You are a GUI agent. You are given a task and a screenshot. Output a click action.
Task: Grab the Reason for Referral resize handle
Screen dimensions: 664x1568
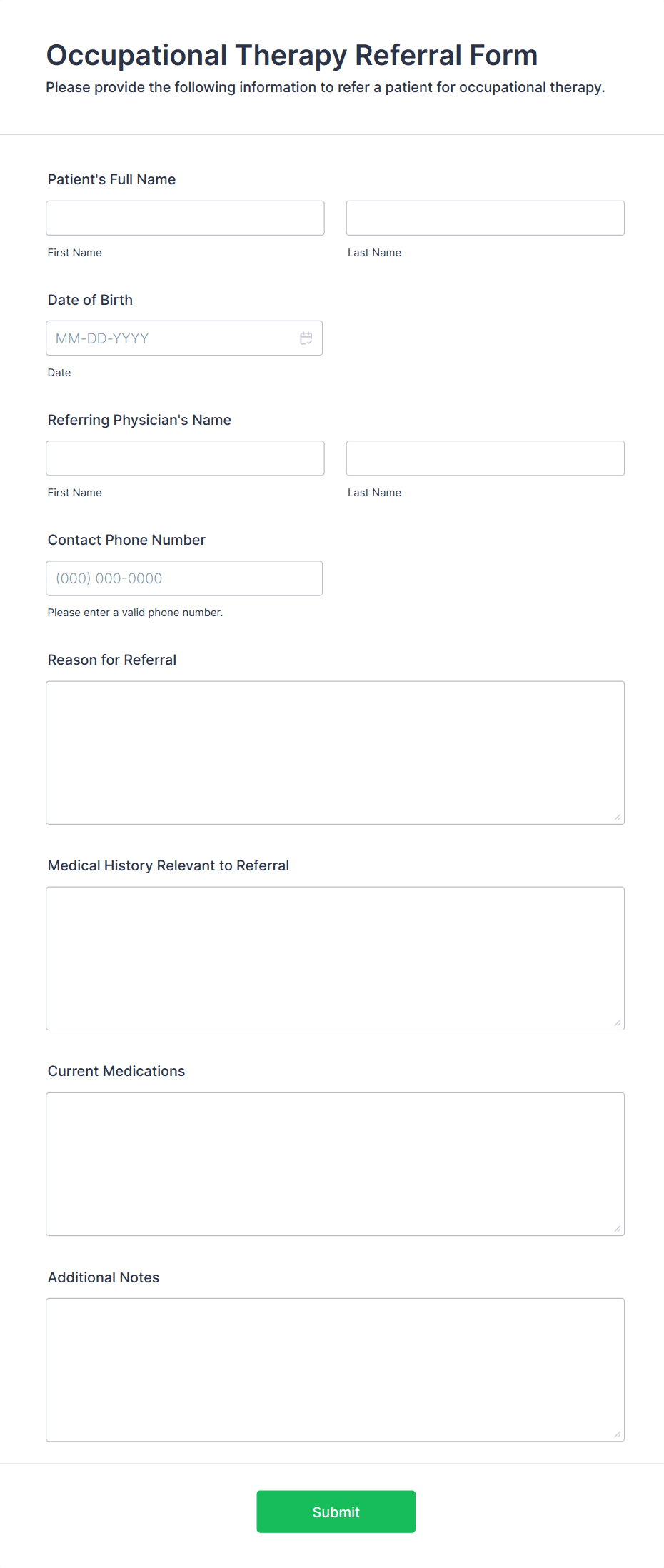click(618, 818)
